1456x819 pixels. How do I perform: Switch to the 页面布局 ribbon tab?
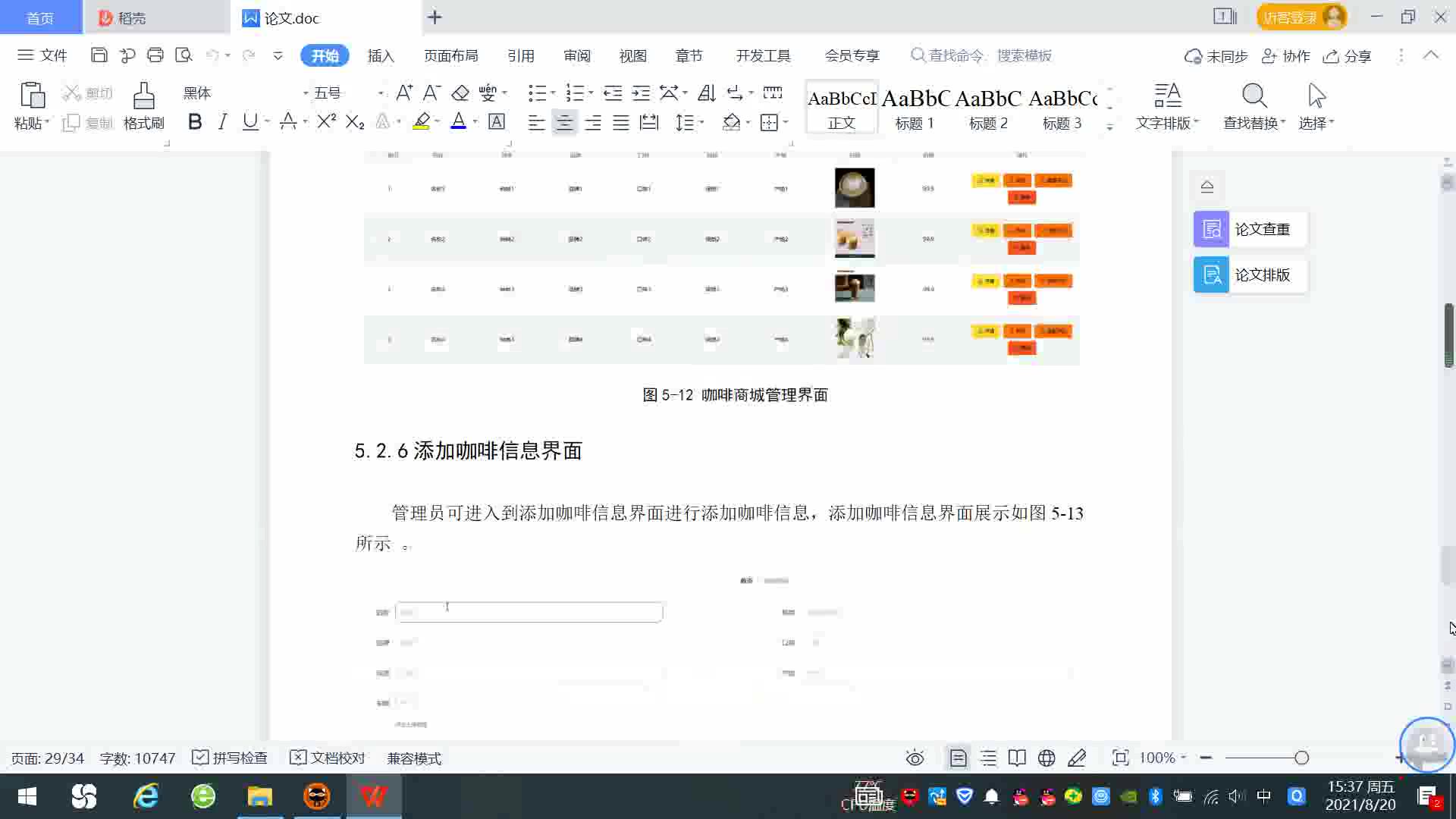450,55
